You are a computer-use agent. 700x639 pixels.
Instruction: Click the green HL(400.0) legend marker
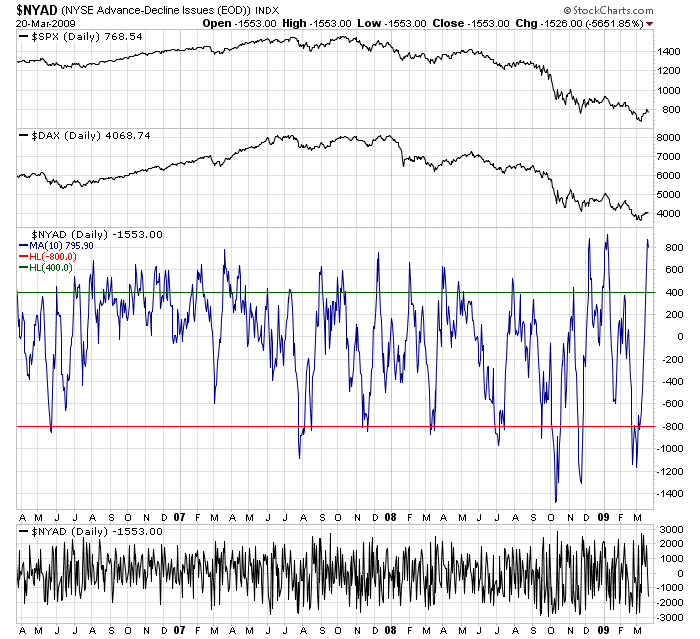(24, 268)
